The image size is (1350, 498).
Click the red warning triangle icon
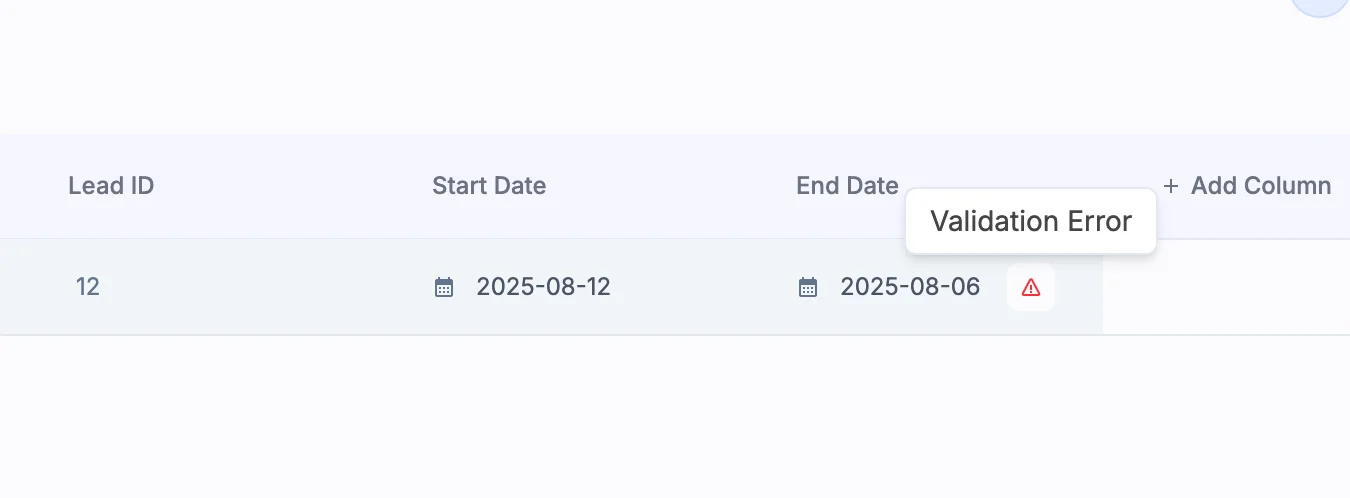[x=1031, y=288]
